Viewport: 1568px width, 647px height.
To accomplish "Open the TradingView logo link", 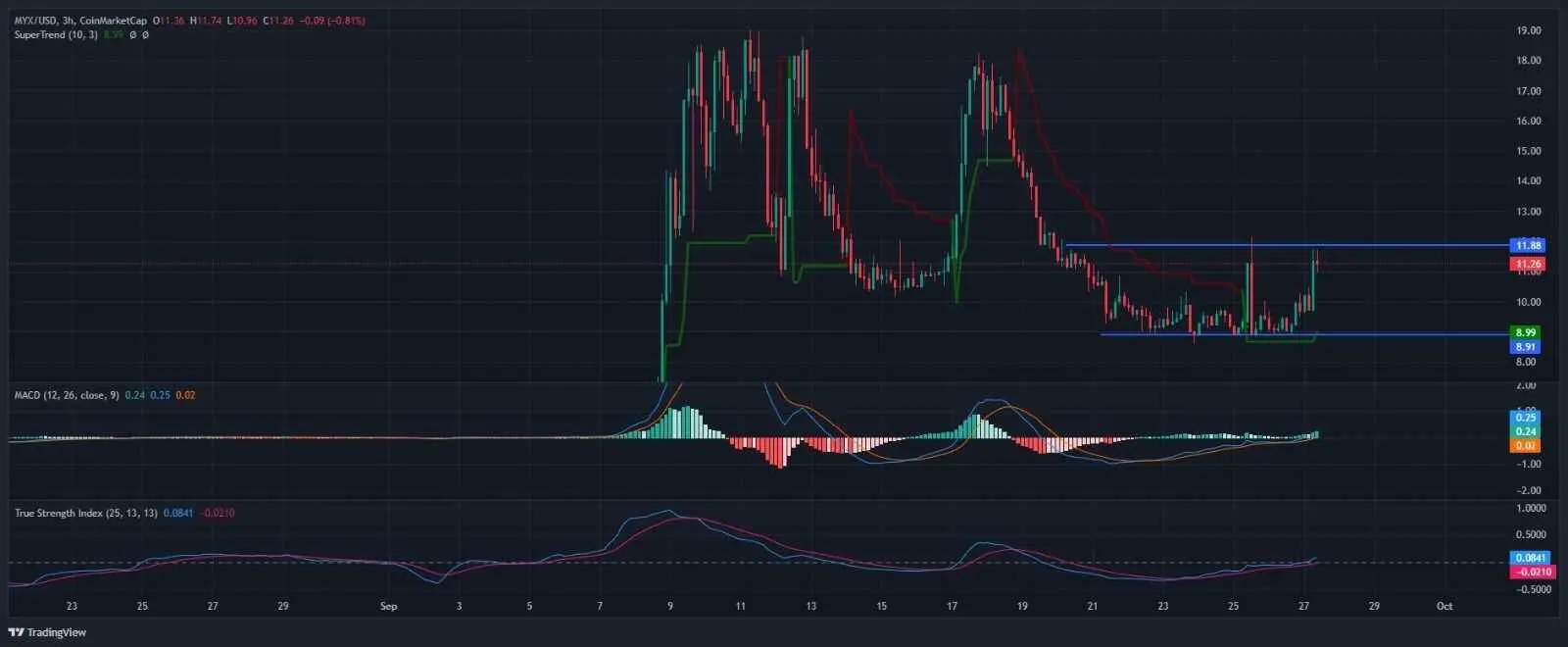I will point(47,632).
